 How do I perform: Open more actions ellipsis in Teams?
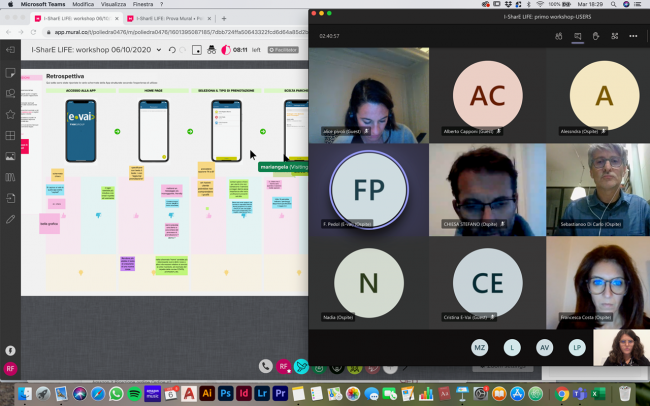point(633,36)
